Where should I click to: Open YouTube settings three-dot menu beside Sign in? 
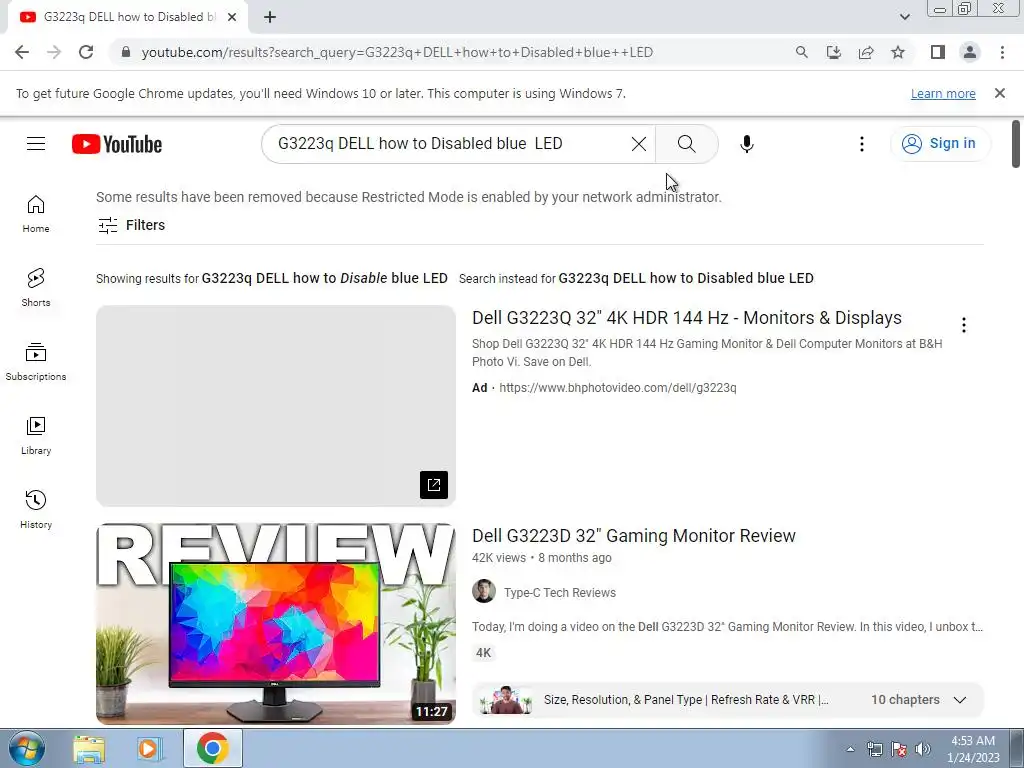point(861,144)
